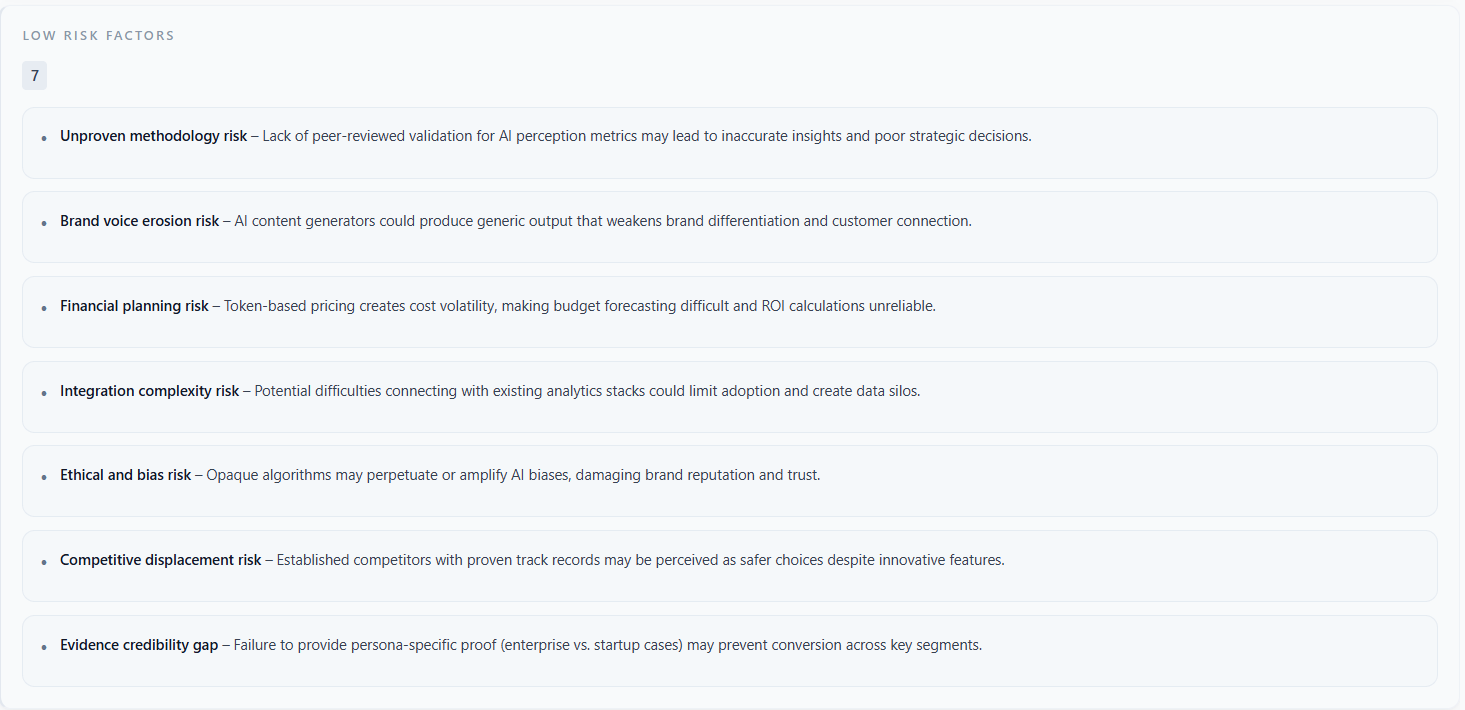
Task: Select the 'Competitive displacement risk' title
Action: click(x=160, y=560)
